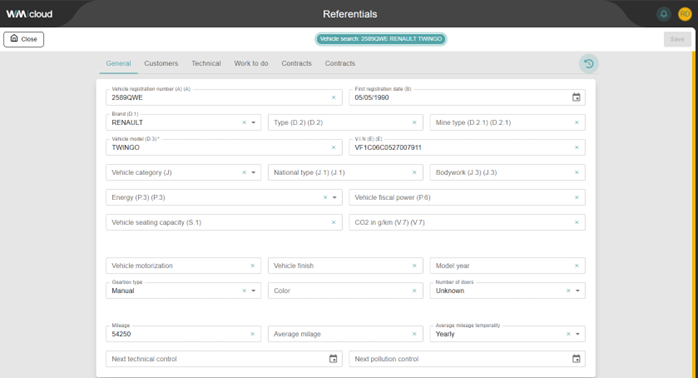Clear the Vehicle fiscal power field

pos(576,197)
